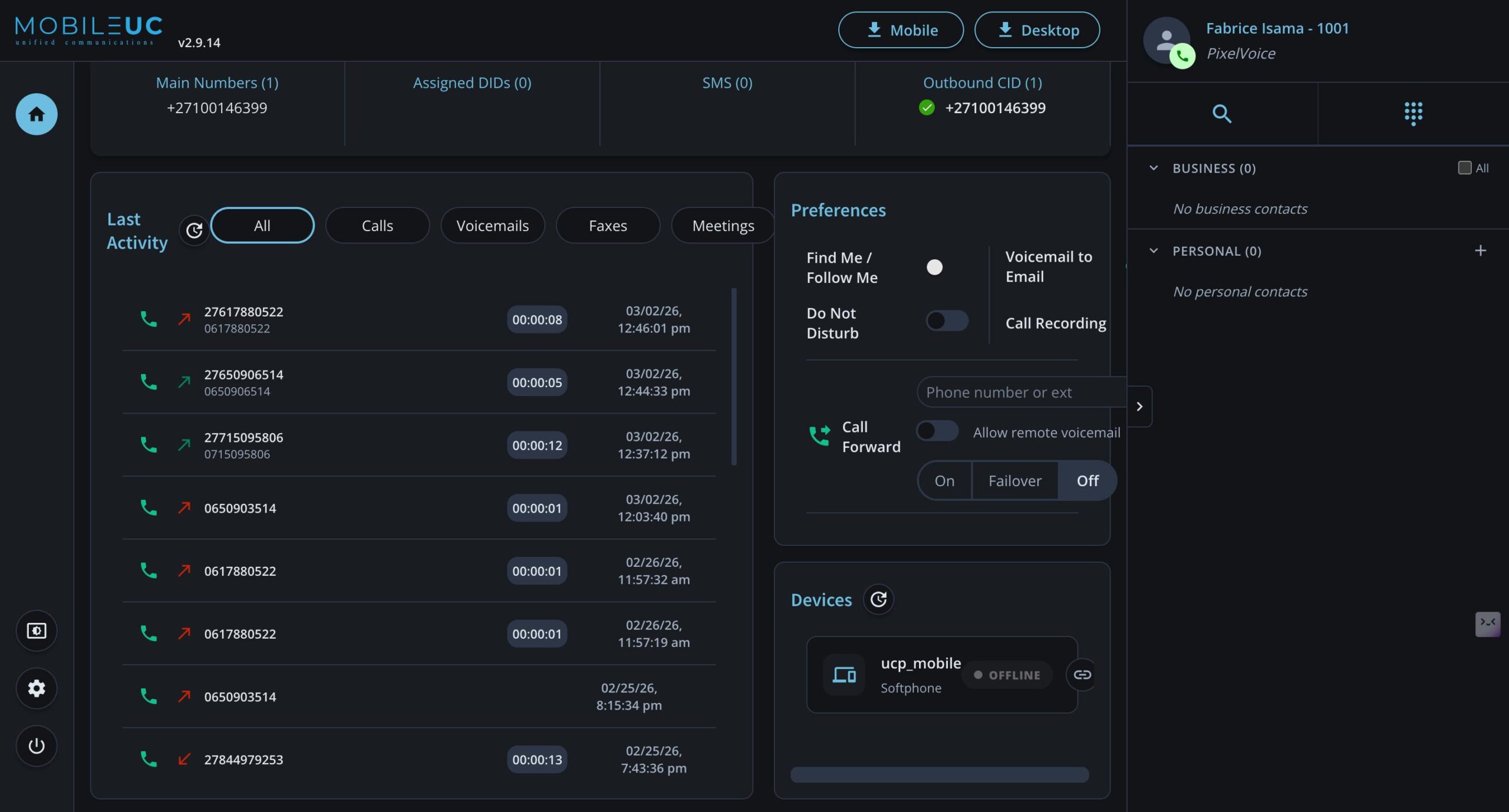Click the floating widget icon at right edge
The width and height of the screenshot is (1509, 812).
[x=1488, y=624]
